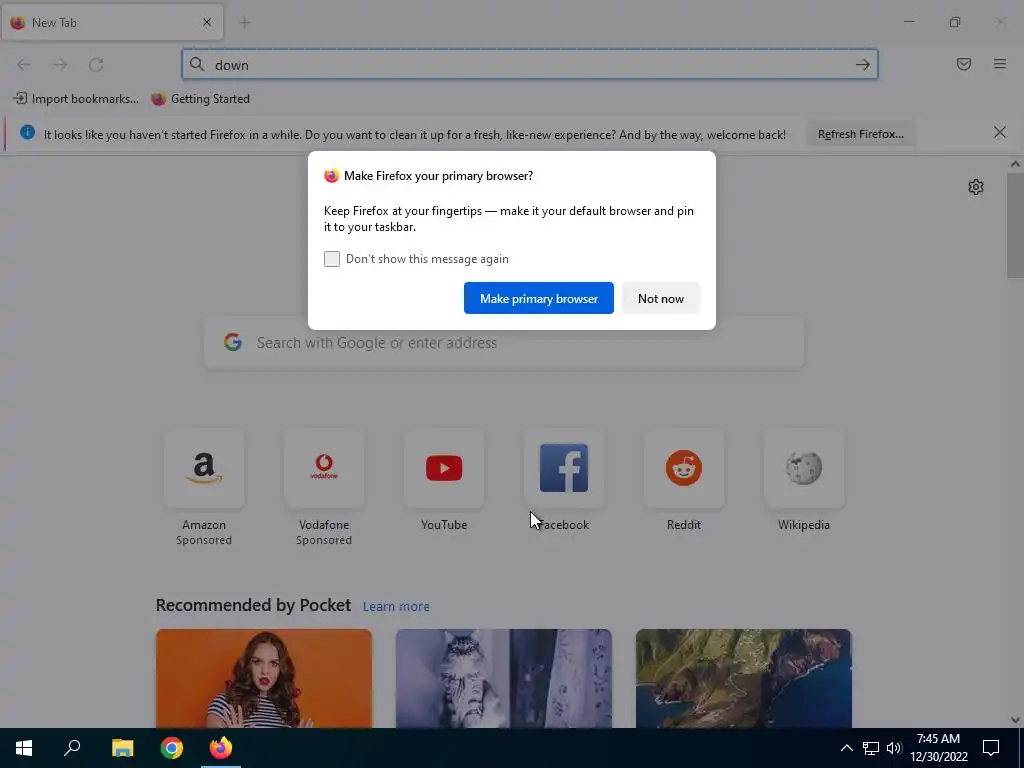Show hidden system tray icons
1024x768 pixels.
click(x=846, y=748)
